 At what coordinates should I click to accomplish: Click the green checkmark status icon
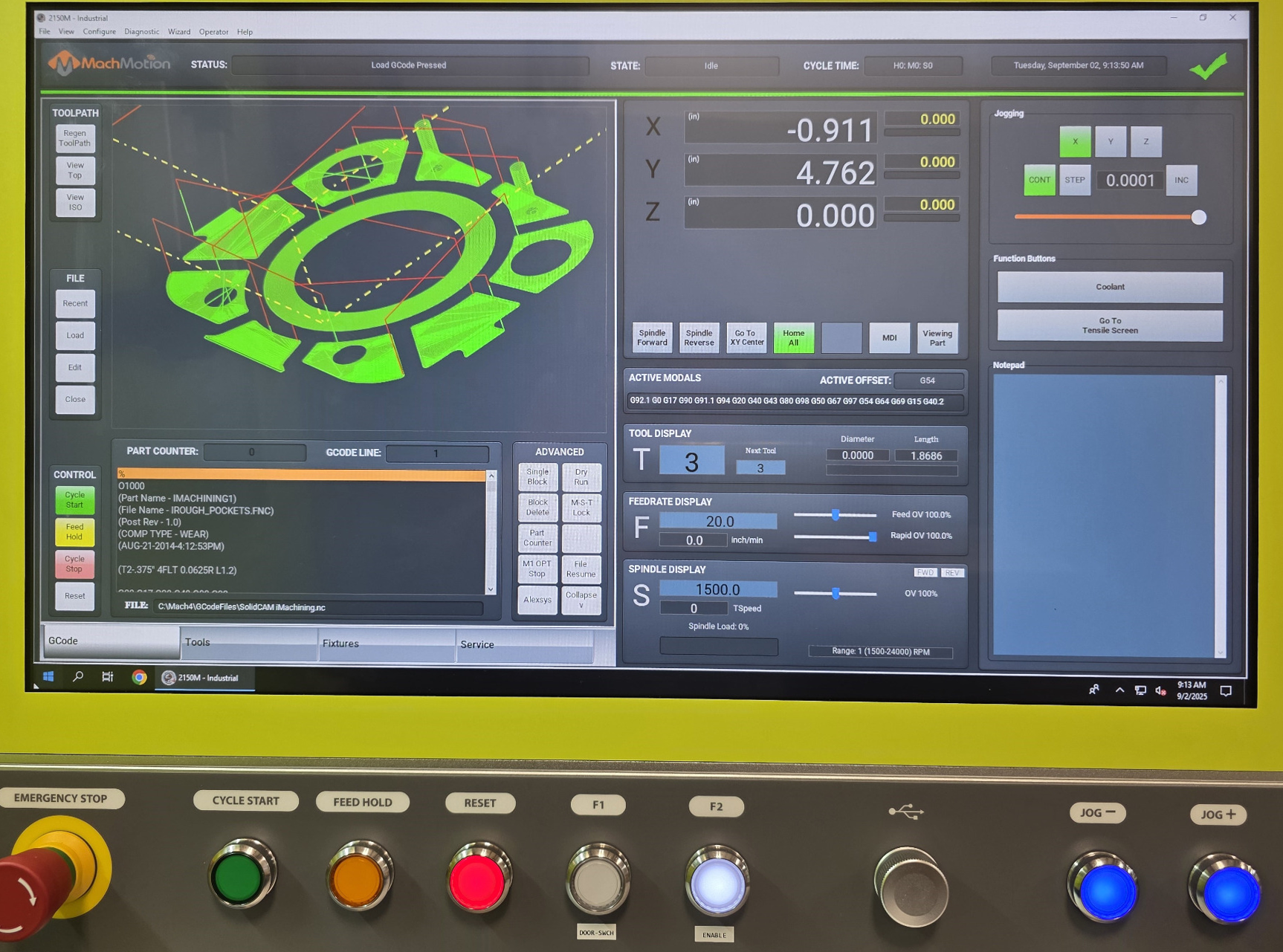tap(1209, 67)
